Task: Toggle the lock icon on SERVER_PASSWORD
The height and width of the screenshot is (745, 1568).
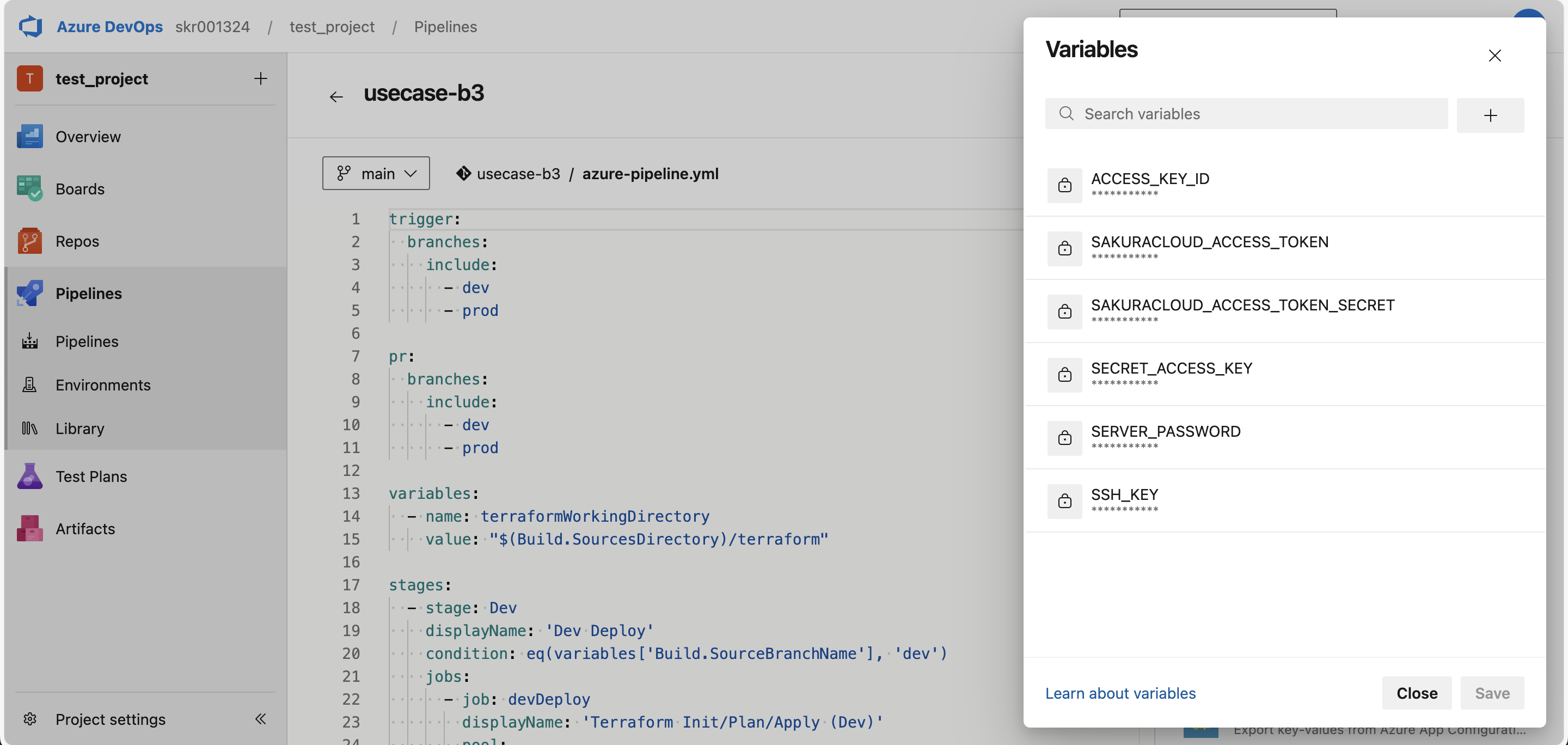Action: pos(1064,438)
